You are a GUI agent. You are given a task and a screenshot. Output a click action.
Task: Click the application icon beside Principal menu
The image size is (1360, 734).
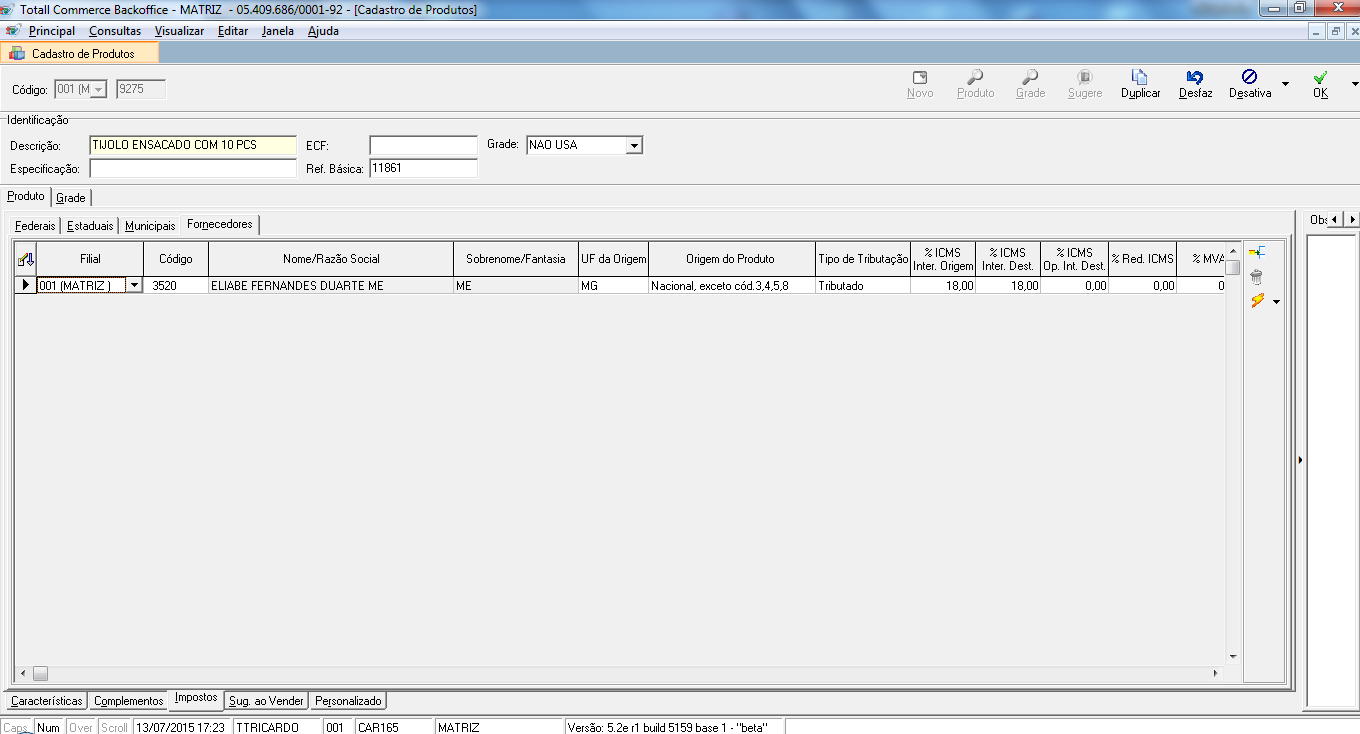(x=12, y=31)
